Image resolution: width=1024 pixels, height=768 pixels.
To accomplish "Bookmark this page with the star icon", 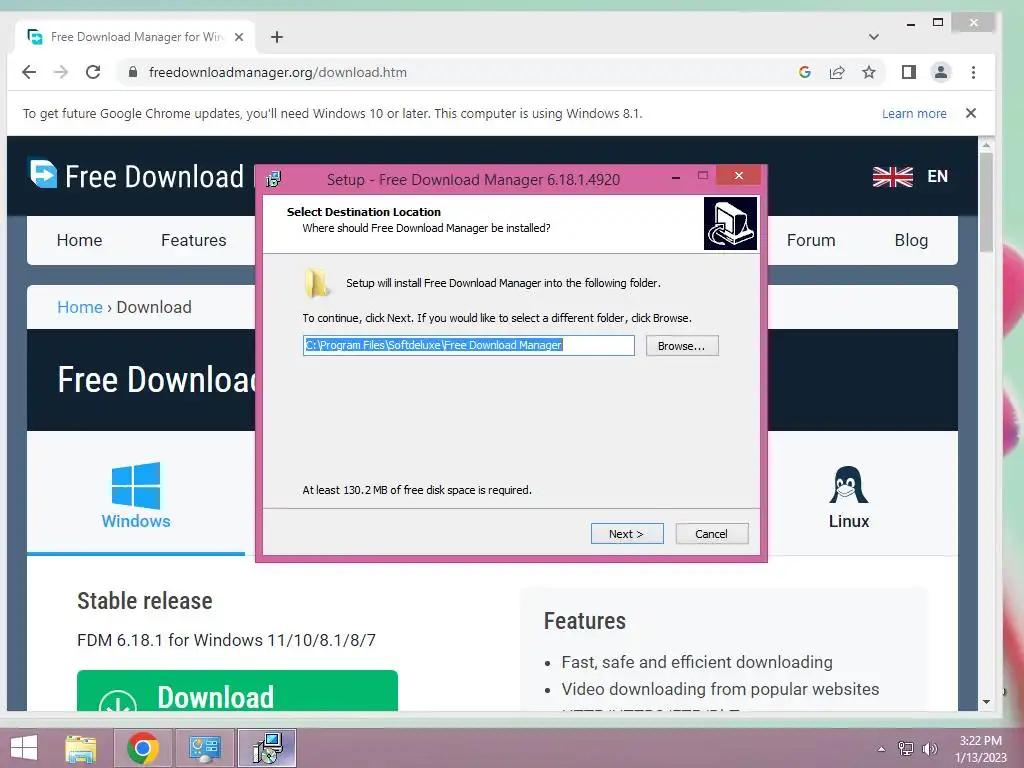I will point(869,72).
